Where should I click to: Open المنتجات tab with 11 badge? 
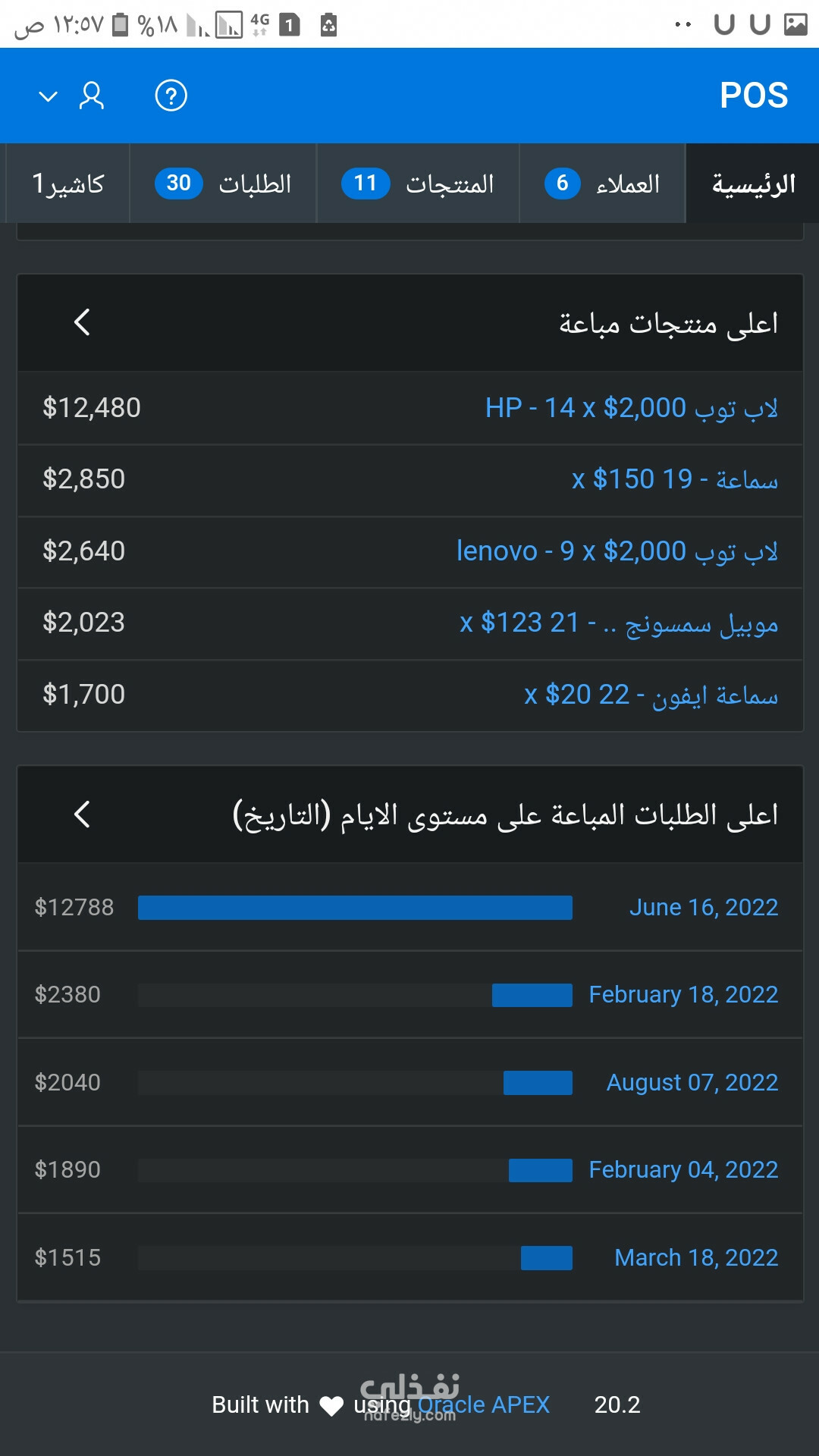pos(418,184)
